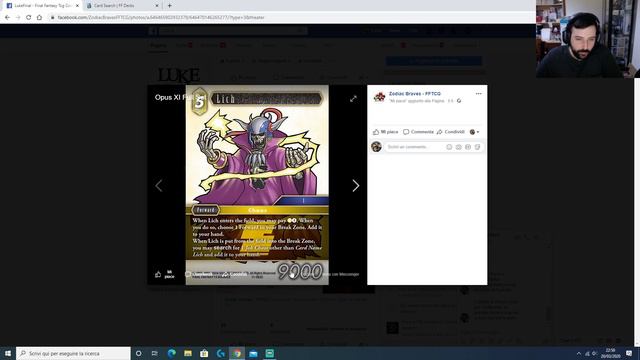The width and height of the screenshot is (640, 360).
Task: Go to the previous photo with left arrow
Action: (159, 186)
